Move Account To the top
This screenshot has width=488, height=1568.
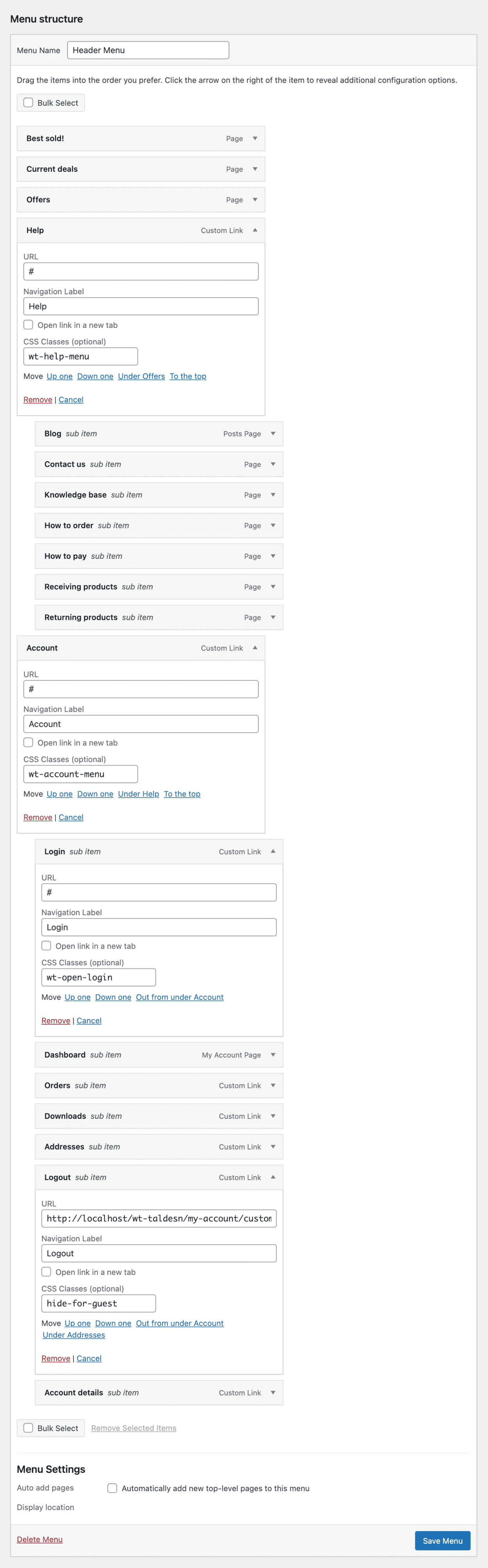pyautogui.click(x=182, y=794)
